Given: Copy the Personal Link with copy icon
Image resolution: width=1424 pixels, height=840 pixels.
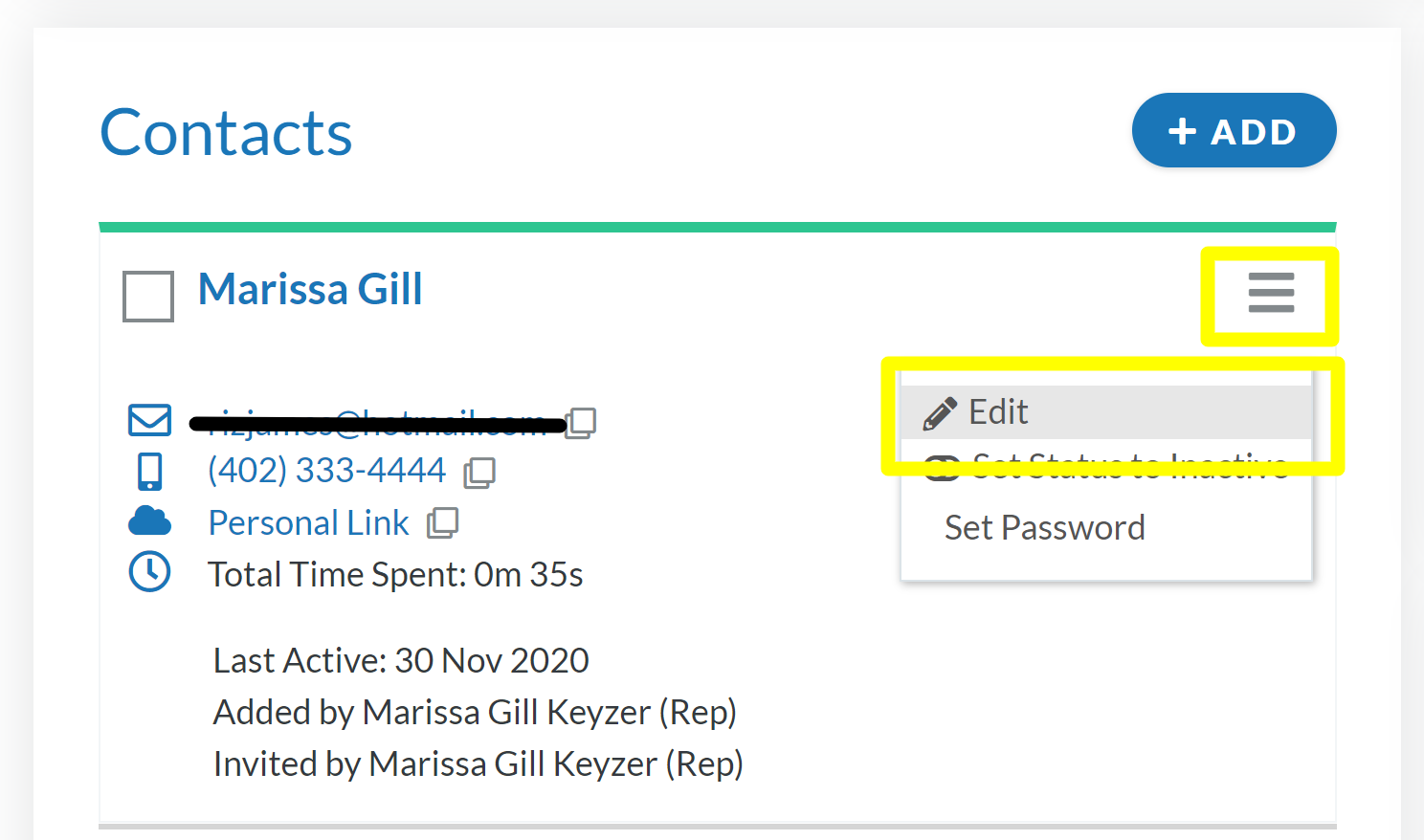Looking at the screenshot, I should [x=442, y=522].
